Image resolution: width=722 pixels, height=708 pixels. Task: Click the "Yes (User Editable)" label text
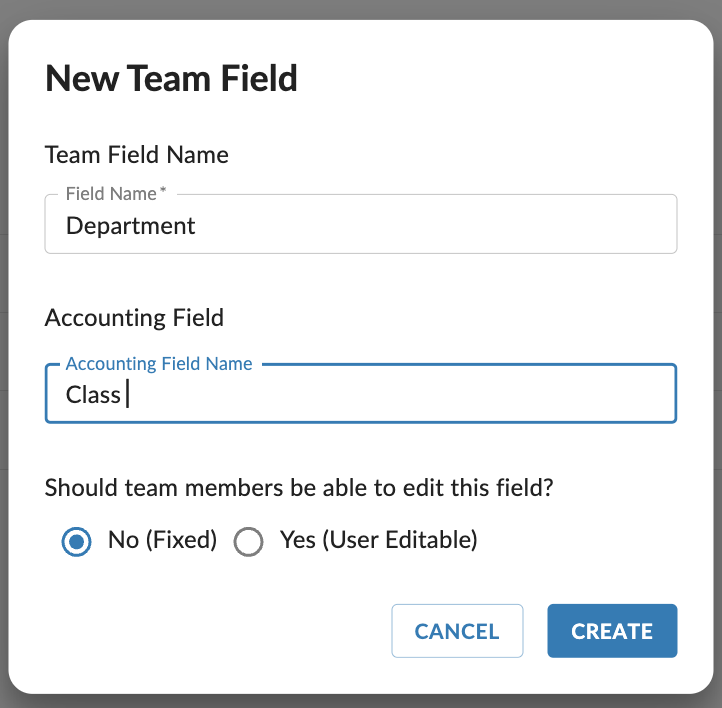pyautogui.click(x=378, y=540)
